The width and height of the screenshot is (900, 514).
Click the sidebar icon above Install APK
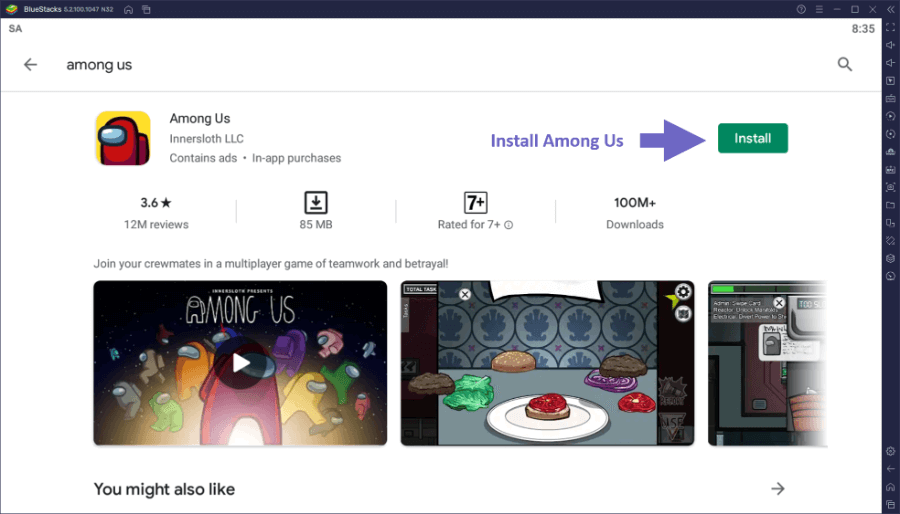click(890, 152)
